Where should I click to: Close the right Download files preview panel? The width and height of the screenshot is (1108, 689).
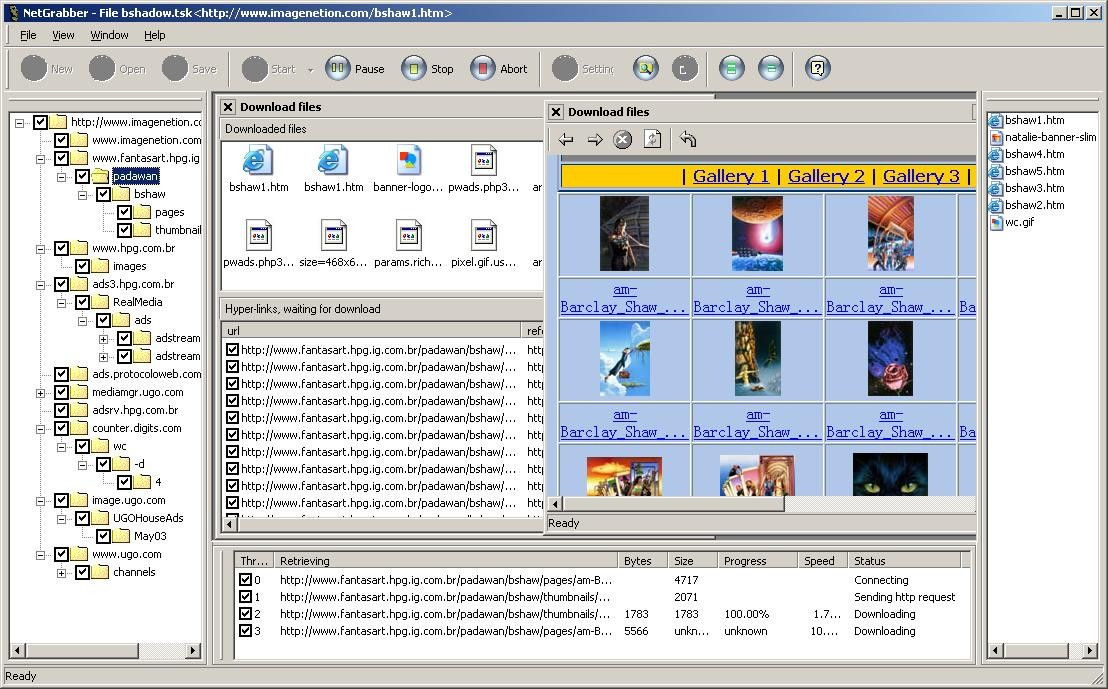(556, 112)
